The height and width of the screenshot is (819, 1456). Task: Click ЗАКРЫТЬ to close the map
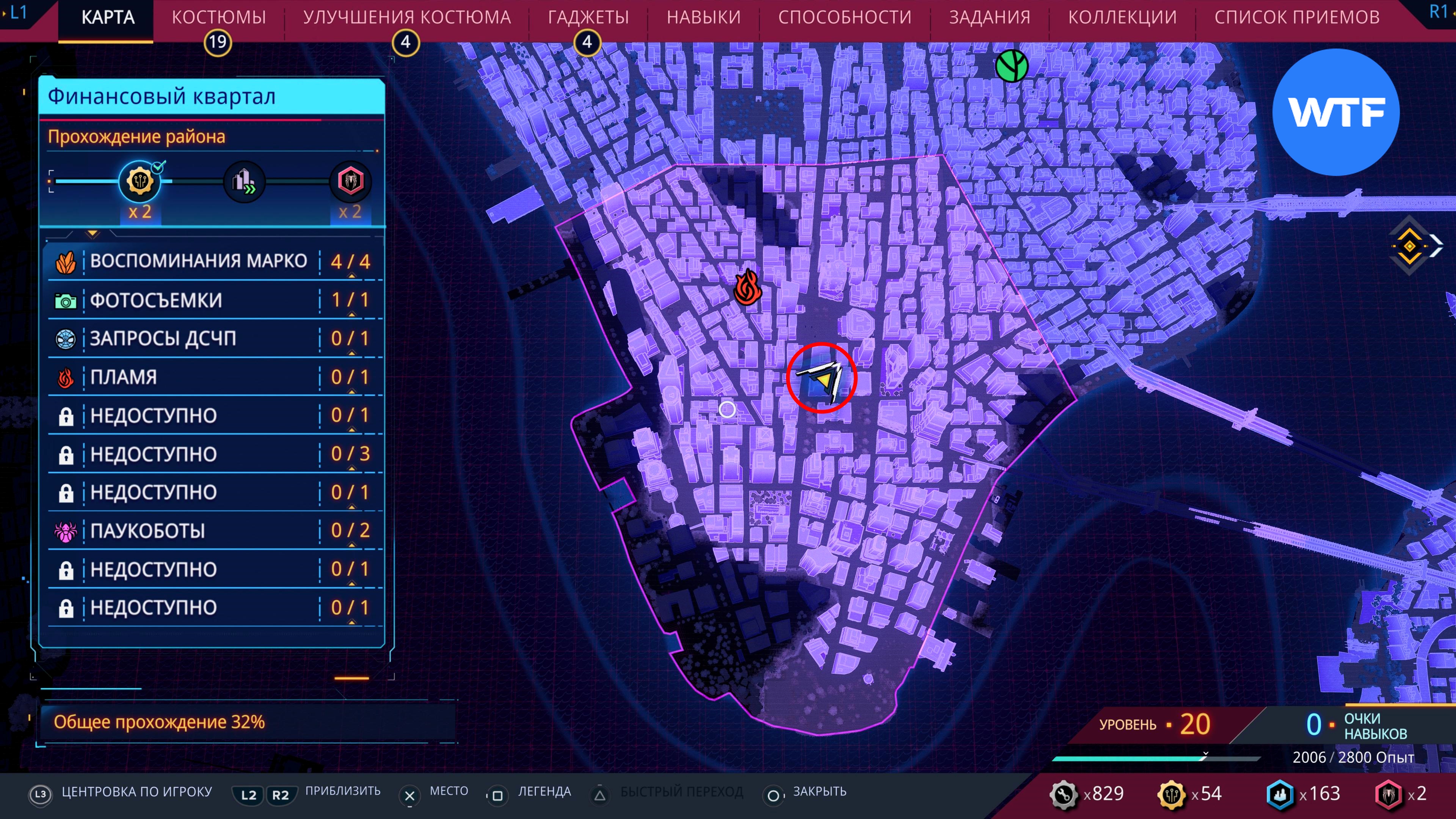click(x=819, y=791)
